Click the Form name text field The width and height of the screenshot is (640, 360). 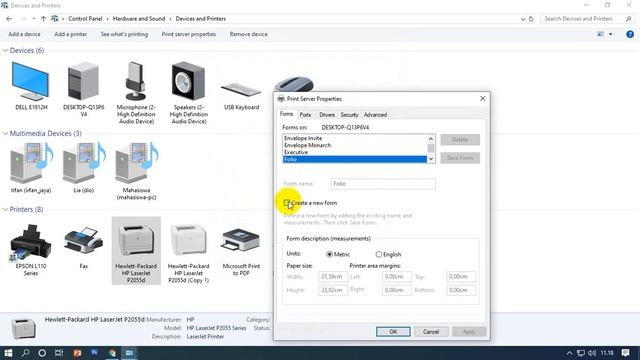[383, 184]
